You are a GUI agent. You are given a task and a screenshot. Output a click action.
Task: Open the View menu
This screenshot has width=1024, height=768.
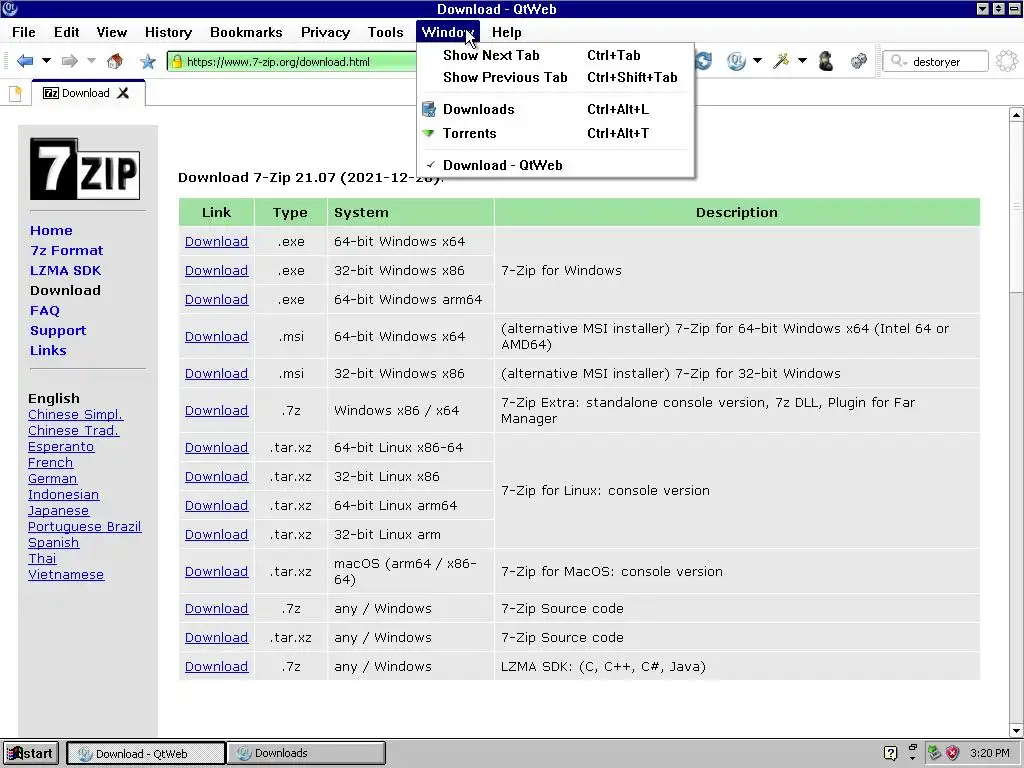(112, 32)
